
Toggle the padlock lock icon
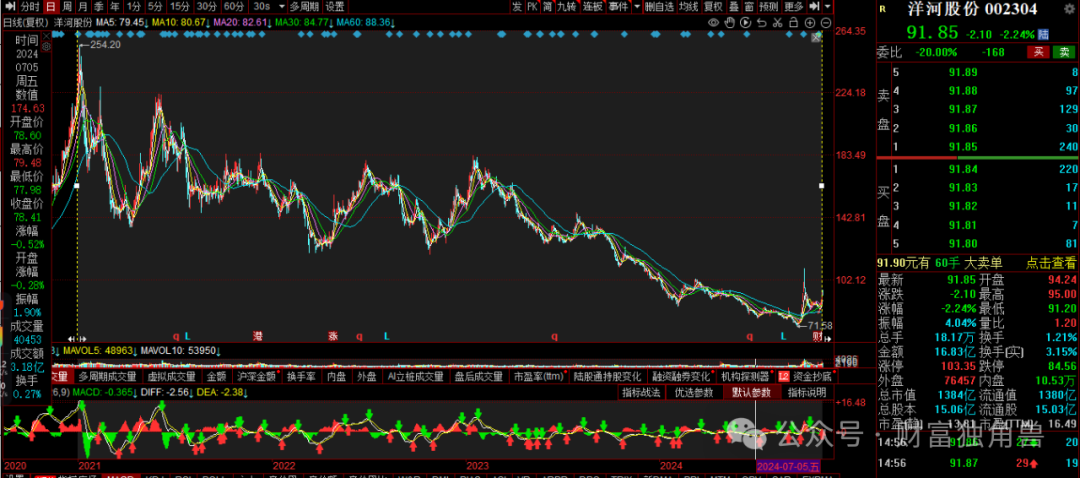pos(794,22)
